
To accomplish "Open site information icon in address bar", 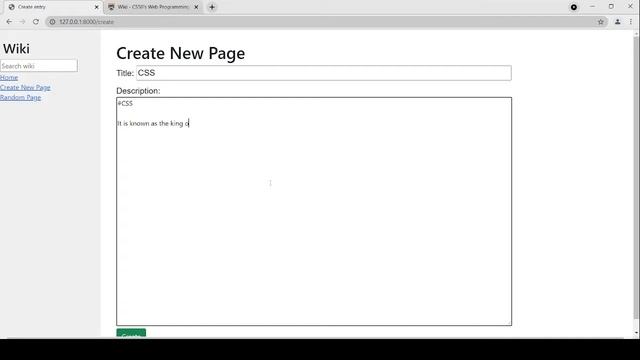I will [x=52, y=22].
